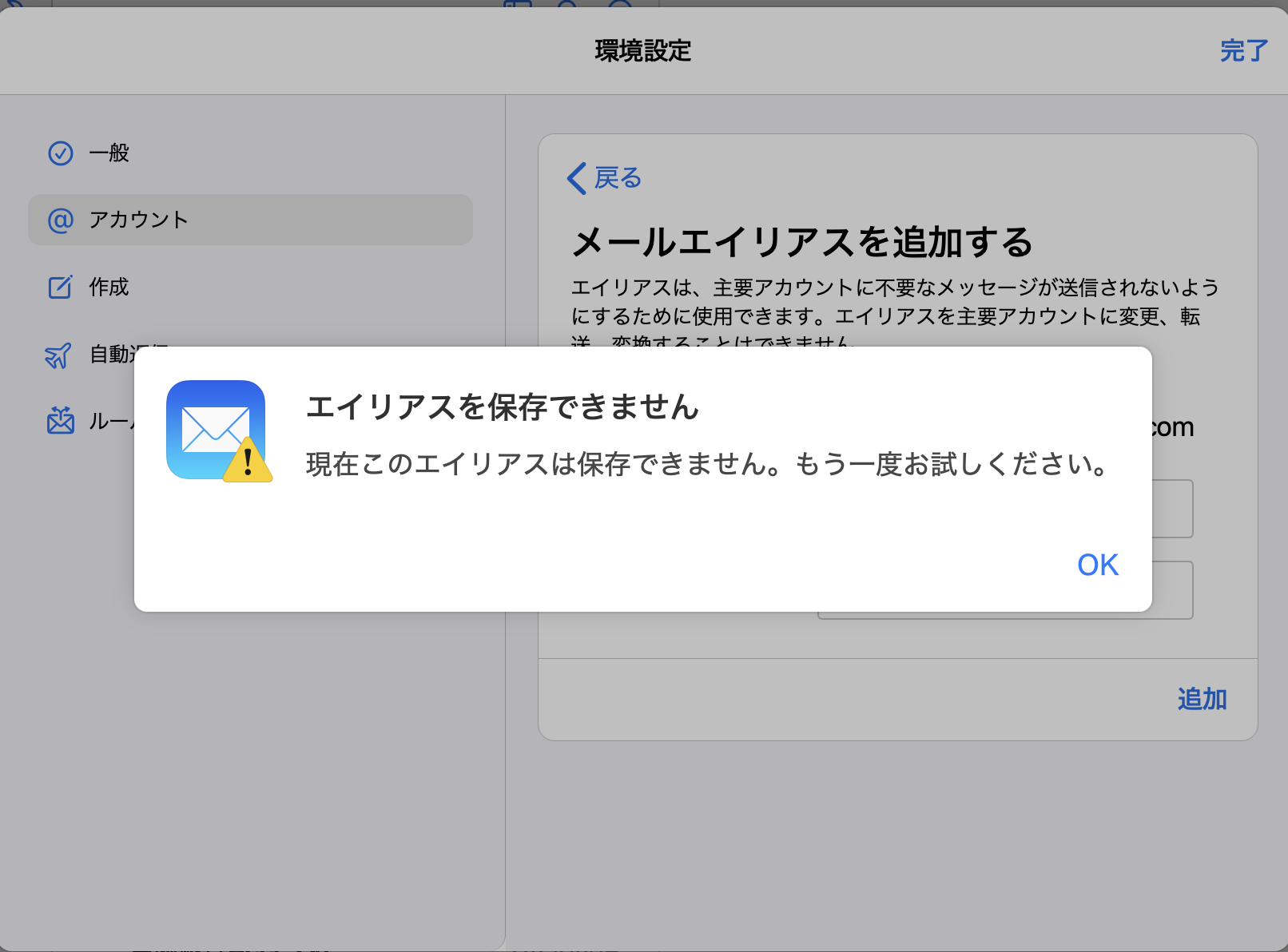Click the Mail warning icon in alert
Viewport: 1288px width, 952px height.
[x=219, y=431]
